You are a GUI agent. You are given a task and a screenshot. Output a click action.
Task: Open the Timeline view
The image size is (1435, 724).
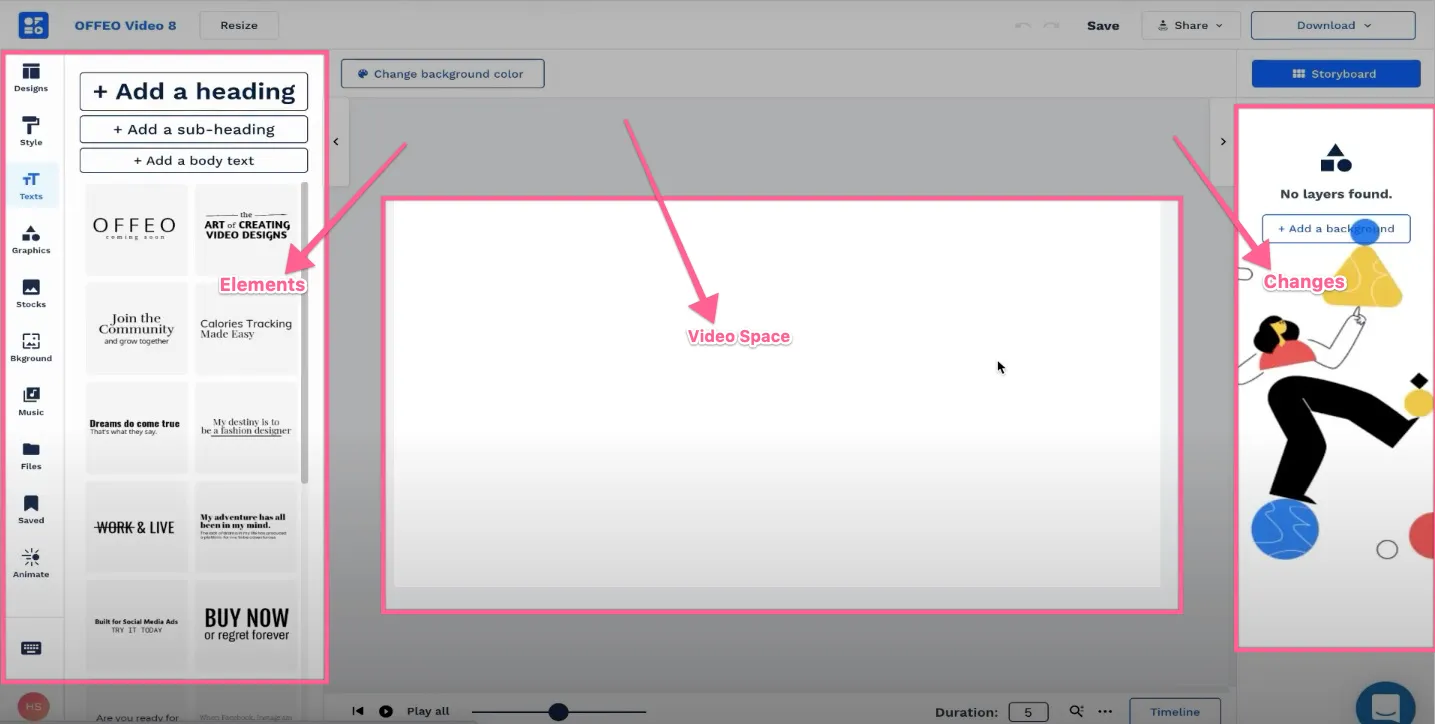(1175, 711)
